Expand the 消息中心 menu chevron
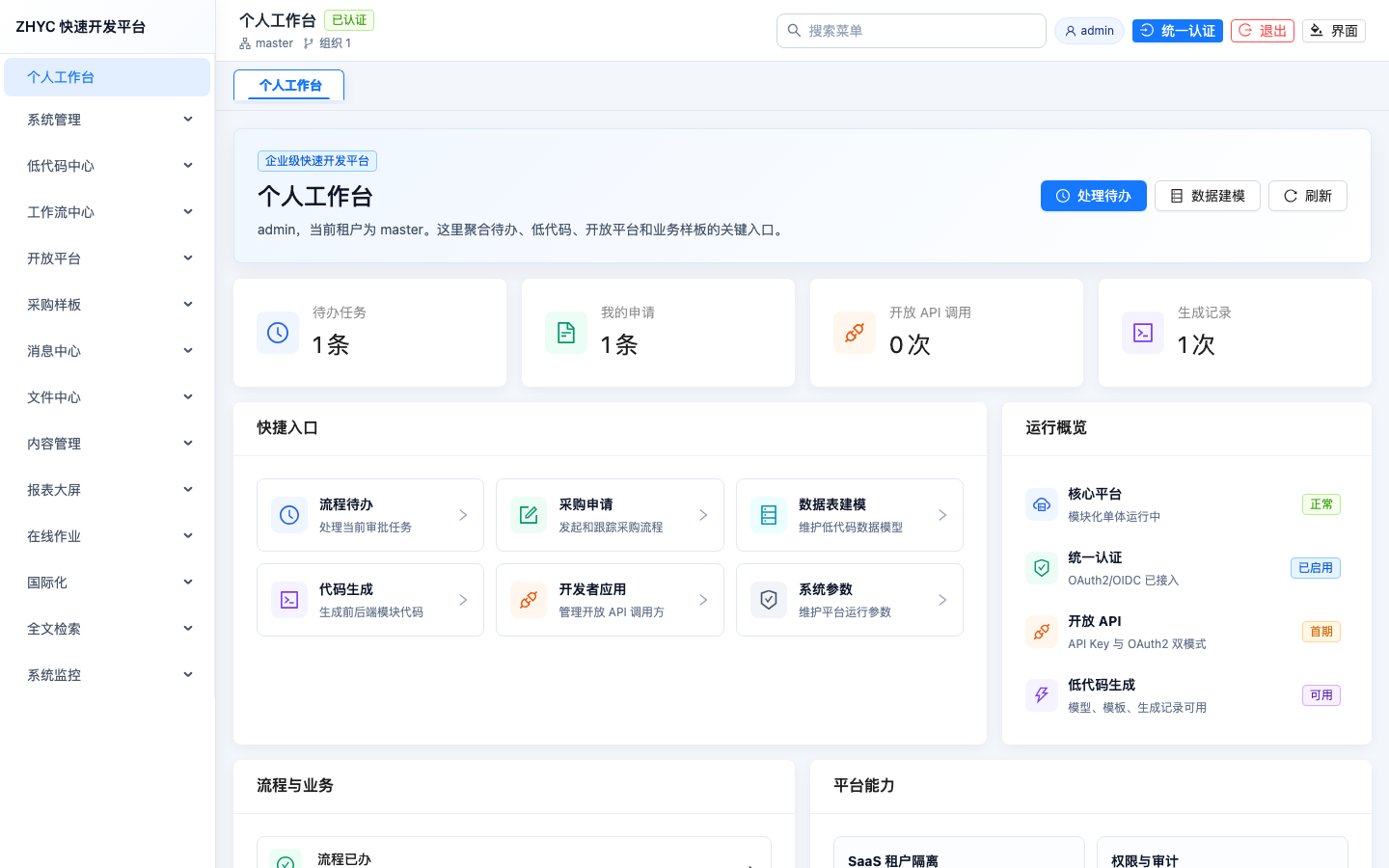Viewport: 1389px width, 868px height. point(188,351)
